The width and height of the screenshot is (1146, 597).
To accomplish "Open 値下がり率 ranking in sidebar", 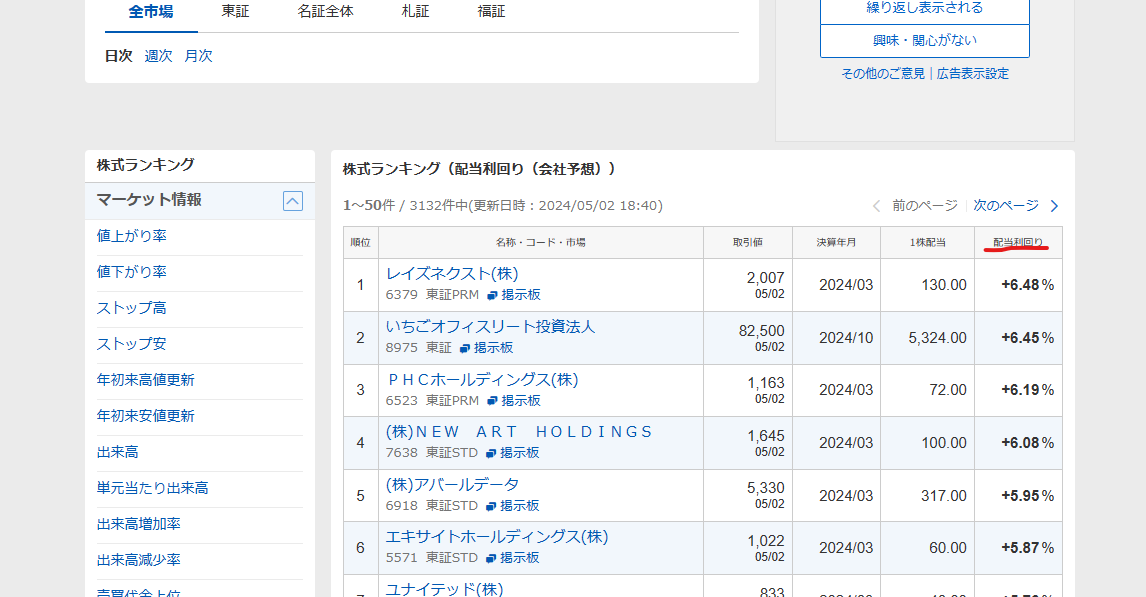I will 132,272.
